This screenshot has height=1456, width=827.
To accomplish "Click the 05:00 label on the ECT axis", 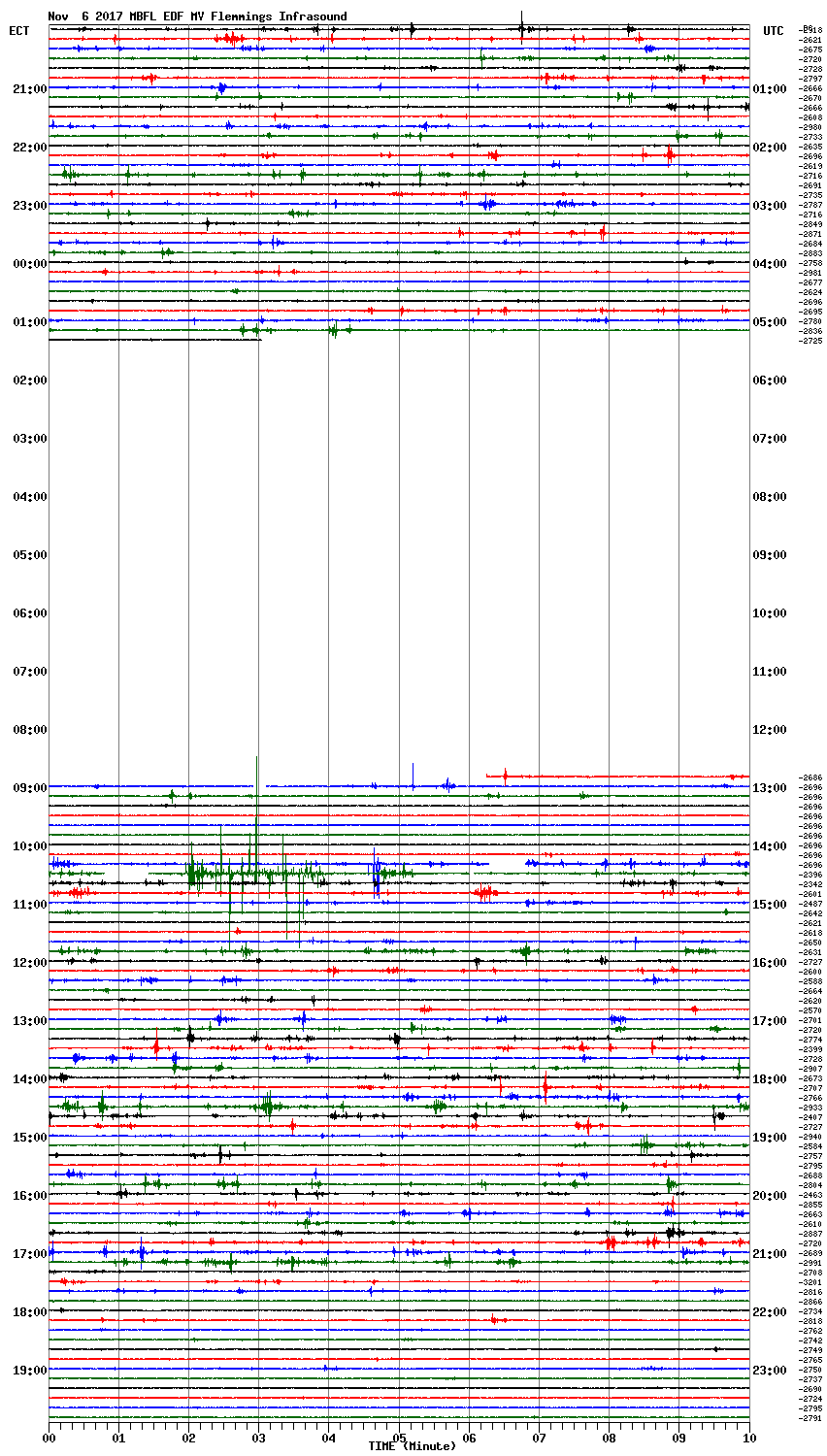I will 29,555.
